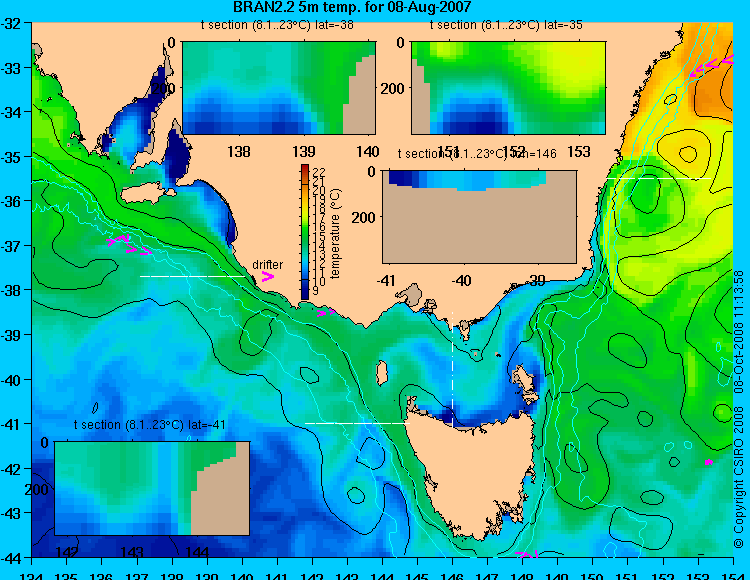This screenshot has width=750, height=580.
Task: Click the '-44' latitude axis label
Action: click(11, 558)
